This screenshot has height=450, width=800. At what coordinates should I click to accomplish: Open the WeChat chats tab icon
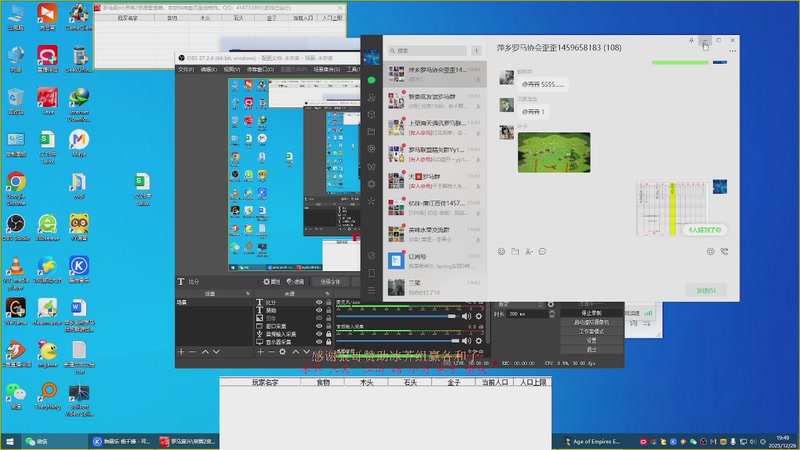371,80
